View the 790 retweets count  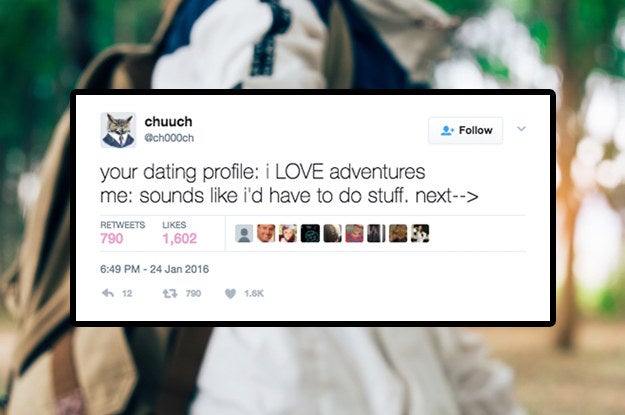point(112,238)
